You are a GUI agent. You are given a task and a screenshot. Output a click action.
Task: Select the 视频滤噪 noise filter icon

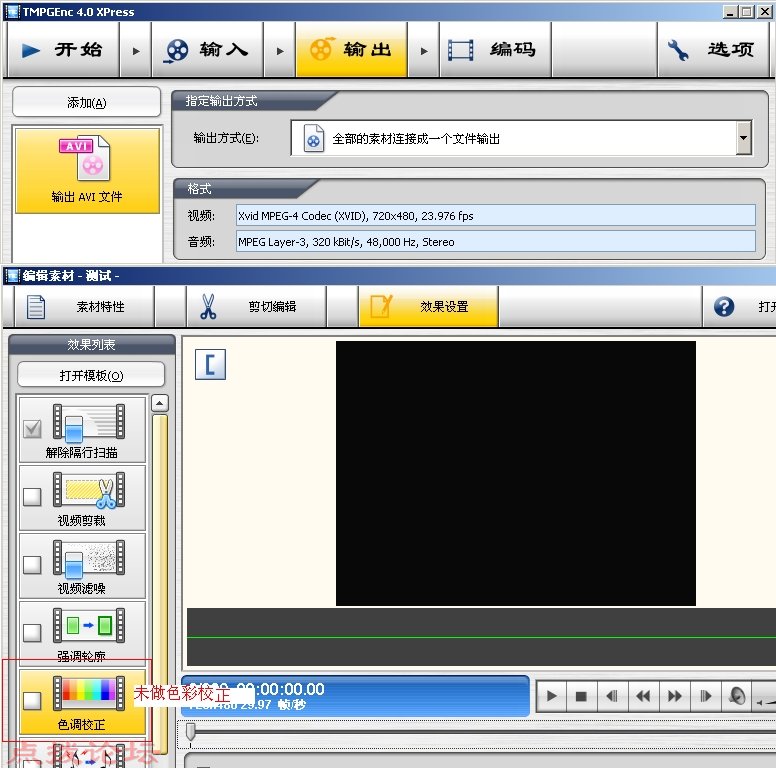89,558
